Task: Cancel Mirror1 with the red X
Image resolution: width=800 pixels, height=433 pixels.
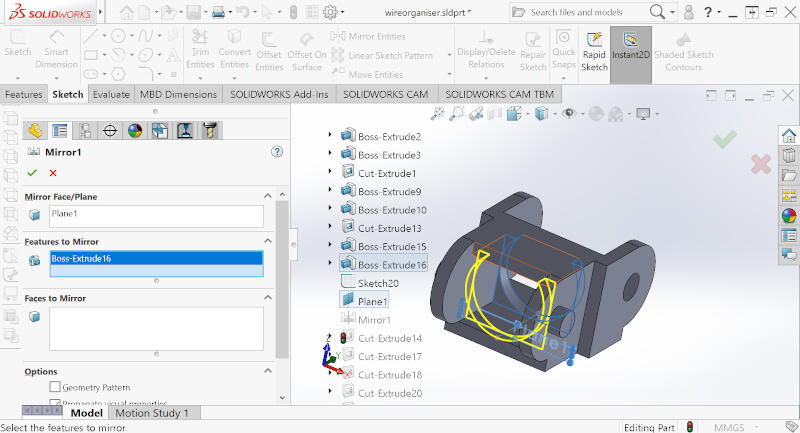Action: (53, 173)
